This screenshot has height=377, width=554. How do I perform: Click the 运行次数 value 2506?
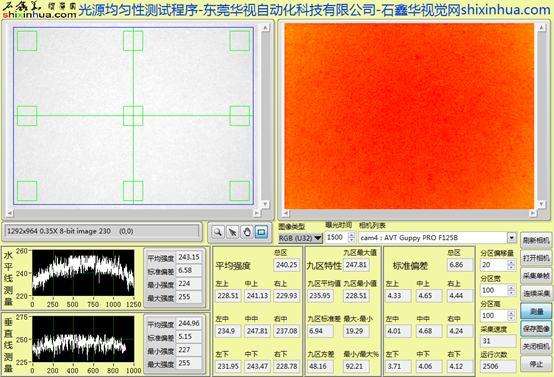[497, 366]
